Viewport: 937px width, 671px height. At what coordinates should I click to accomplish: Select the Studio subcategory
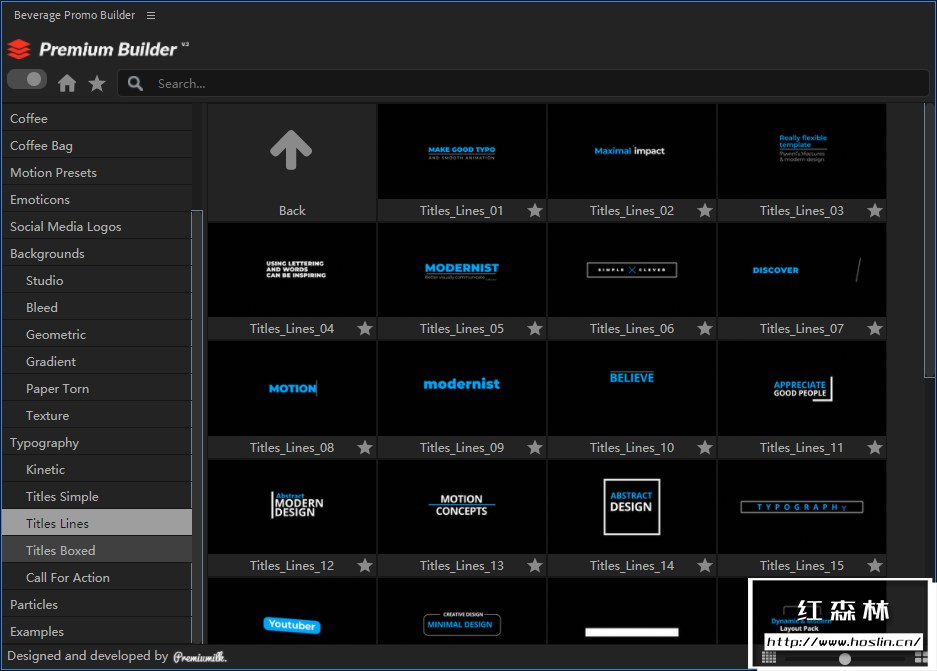tap(97, 280)
